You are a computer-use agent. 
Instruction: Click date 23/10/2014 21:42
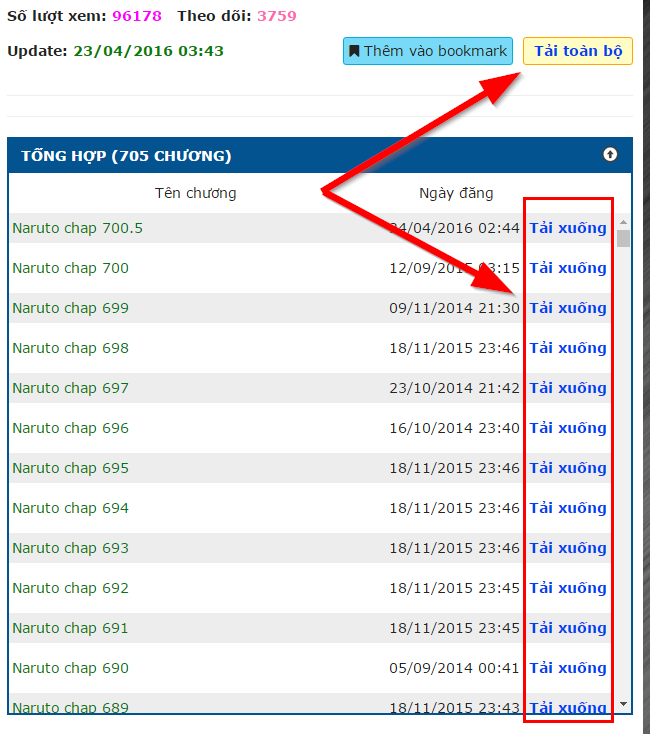click(x=454, y=389)
